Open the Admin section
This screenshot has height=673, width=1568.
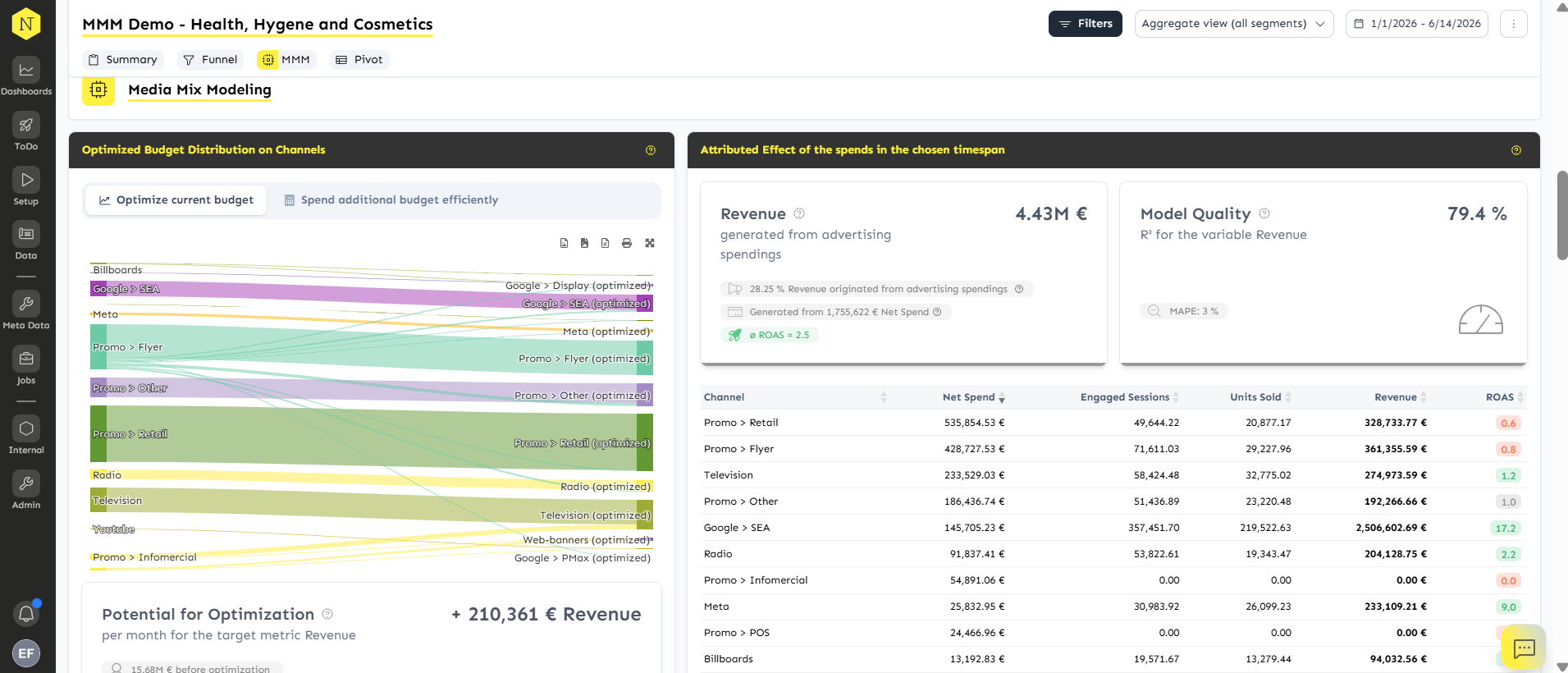point(26,491)
